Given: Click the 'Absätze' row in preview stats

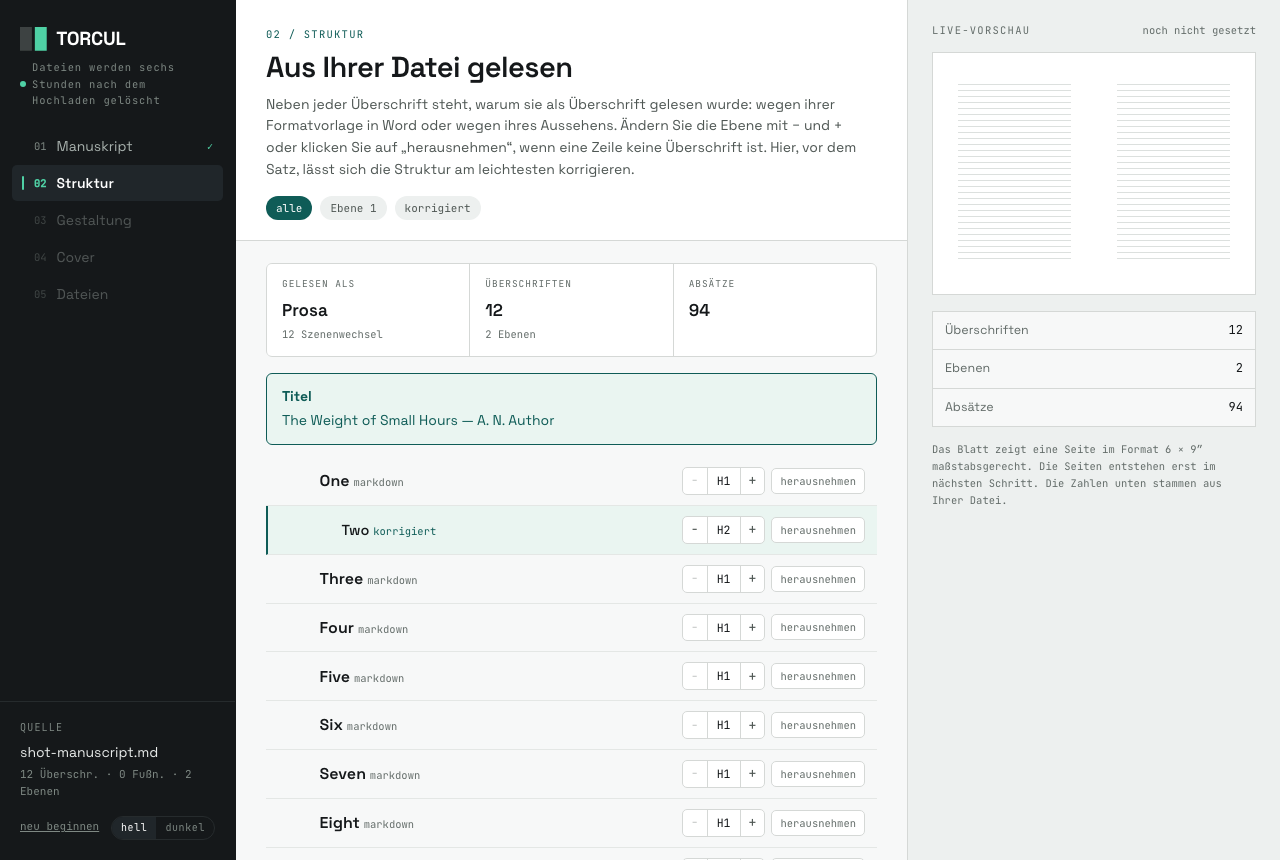Looking at the screenshot, I should 1094,407.
